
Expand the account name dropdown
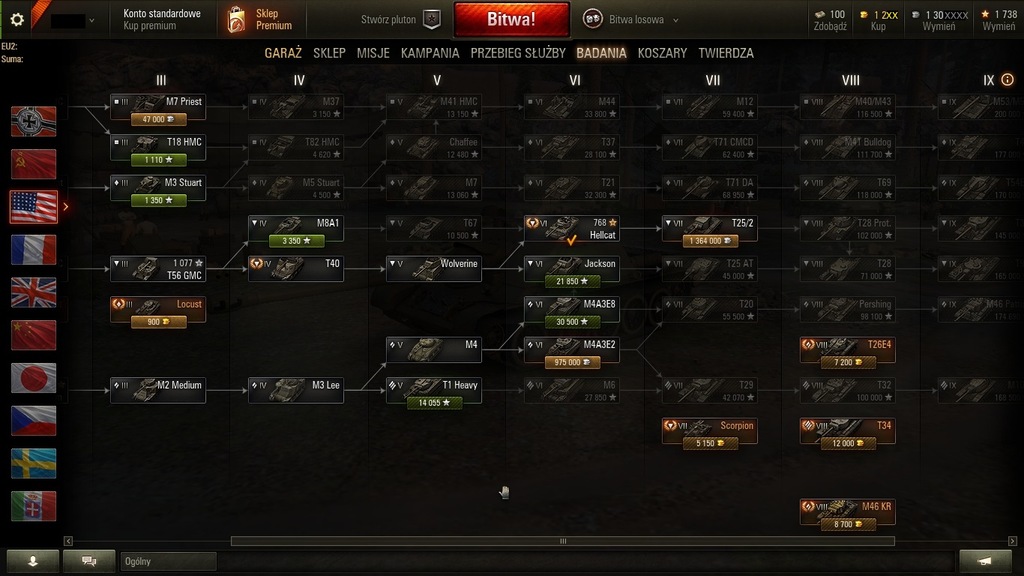[x=91, y=20]
